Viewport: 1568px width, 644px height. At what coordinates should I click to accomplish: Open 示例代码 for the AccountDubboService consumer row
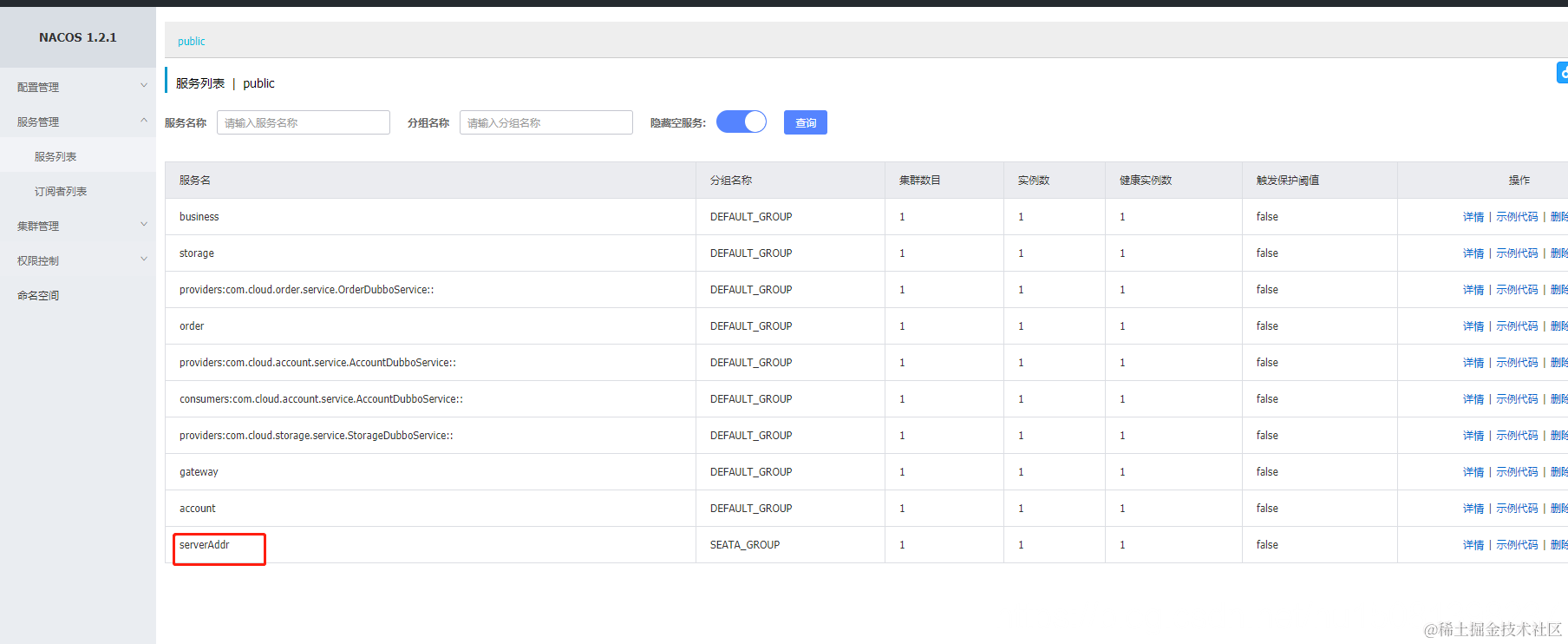(1517, 399)
